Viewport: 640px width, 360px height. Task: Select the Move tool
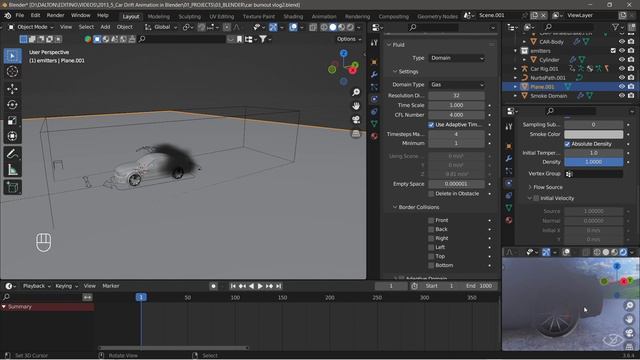[x=12, y=89]
